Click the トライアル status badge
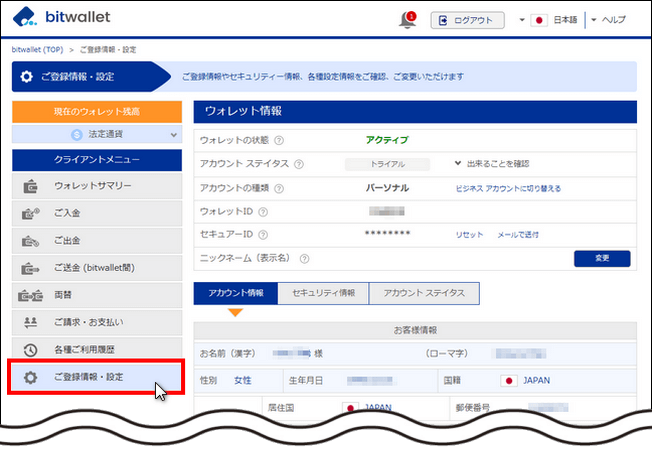This screenshot has width=652, height=451. 388,164
